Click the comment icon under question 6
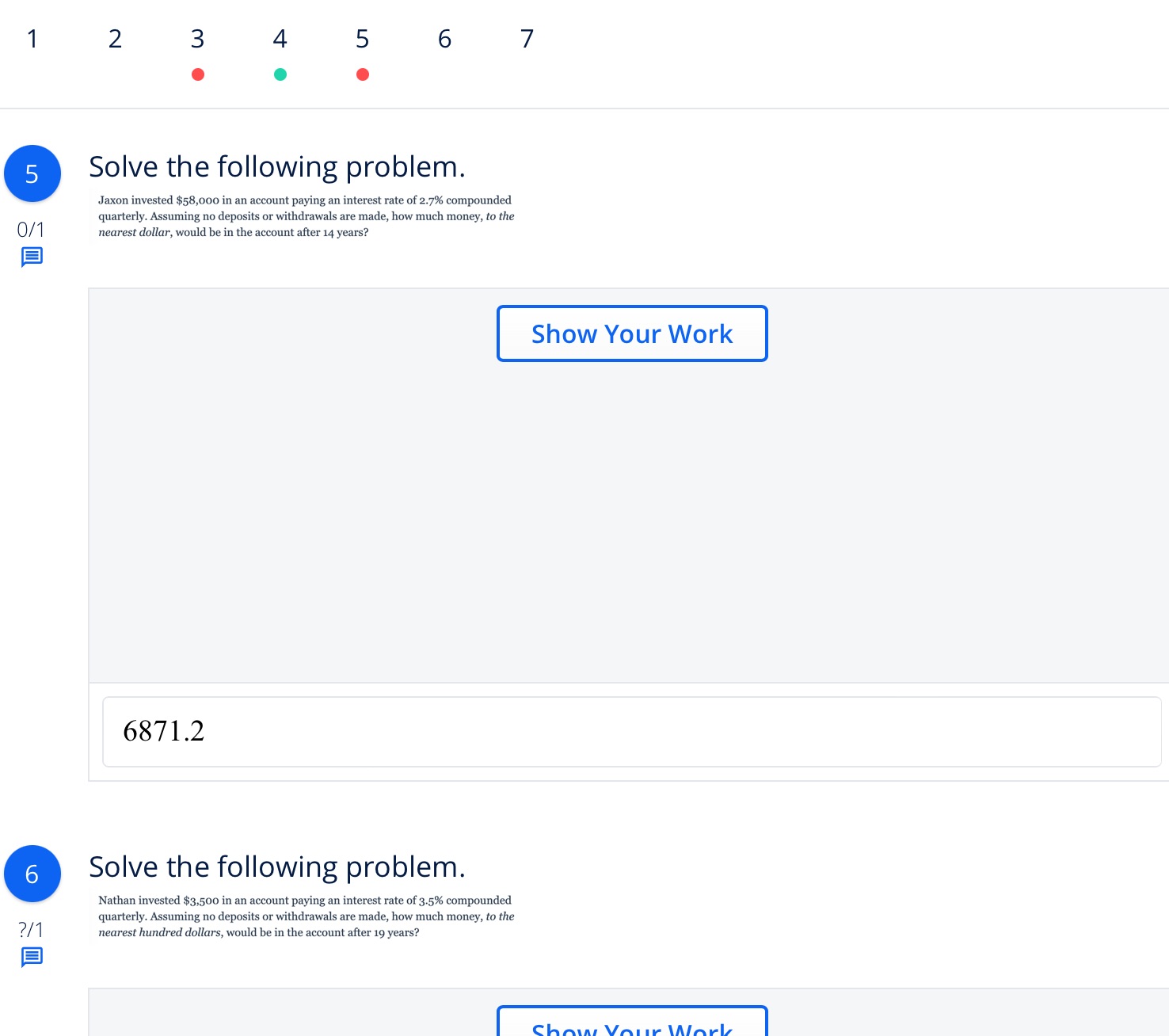Screen dimensions: 1169x1036 tap(32, 957)
